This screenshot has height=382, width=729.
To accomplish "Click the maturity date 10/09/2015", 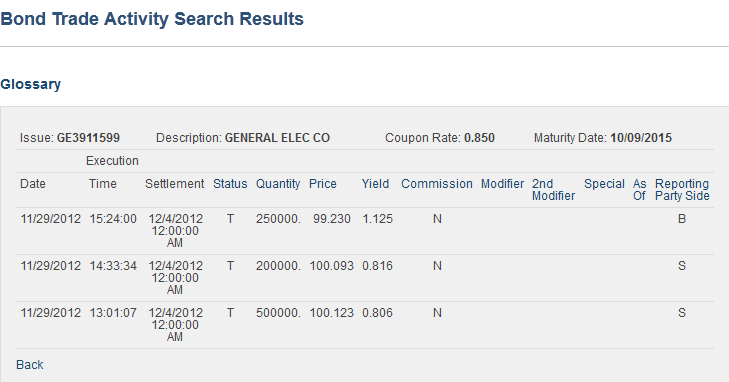I will pyautogui.click(x=641, y=138).
